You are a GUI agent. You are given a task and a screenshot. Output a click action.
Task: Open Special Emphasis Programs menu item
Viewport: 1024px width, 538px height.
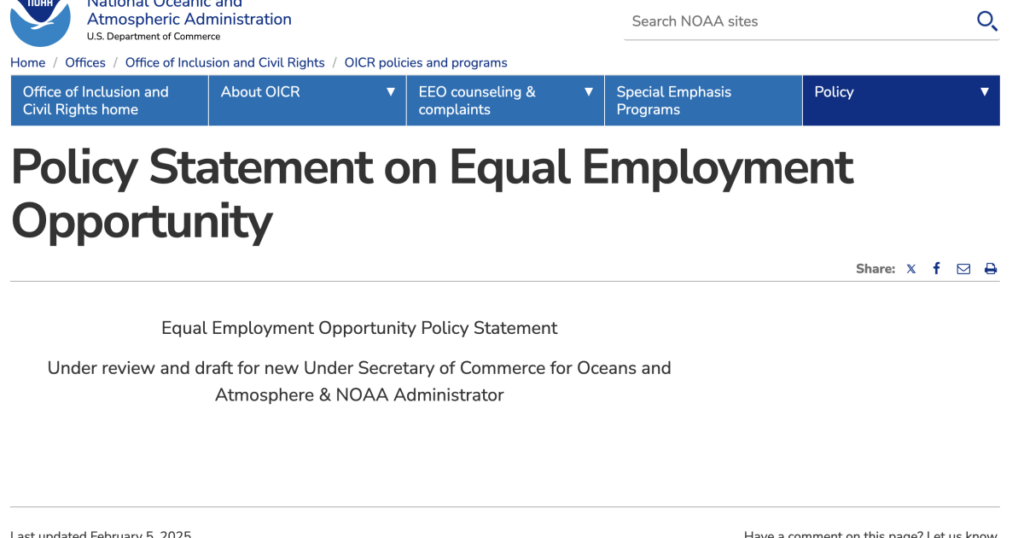click(x=703, y=101)
